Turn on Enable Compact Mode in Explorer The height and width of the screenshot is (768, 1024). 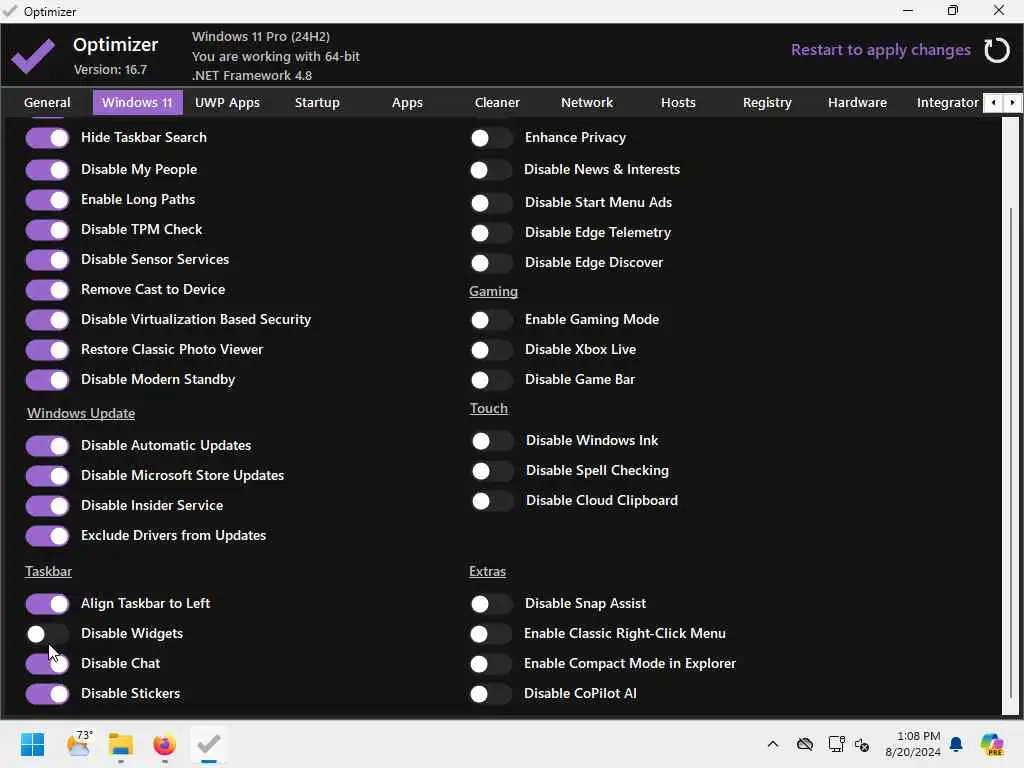[x=491, y=664]
